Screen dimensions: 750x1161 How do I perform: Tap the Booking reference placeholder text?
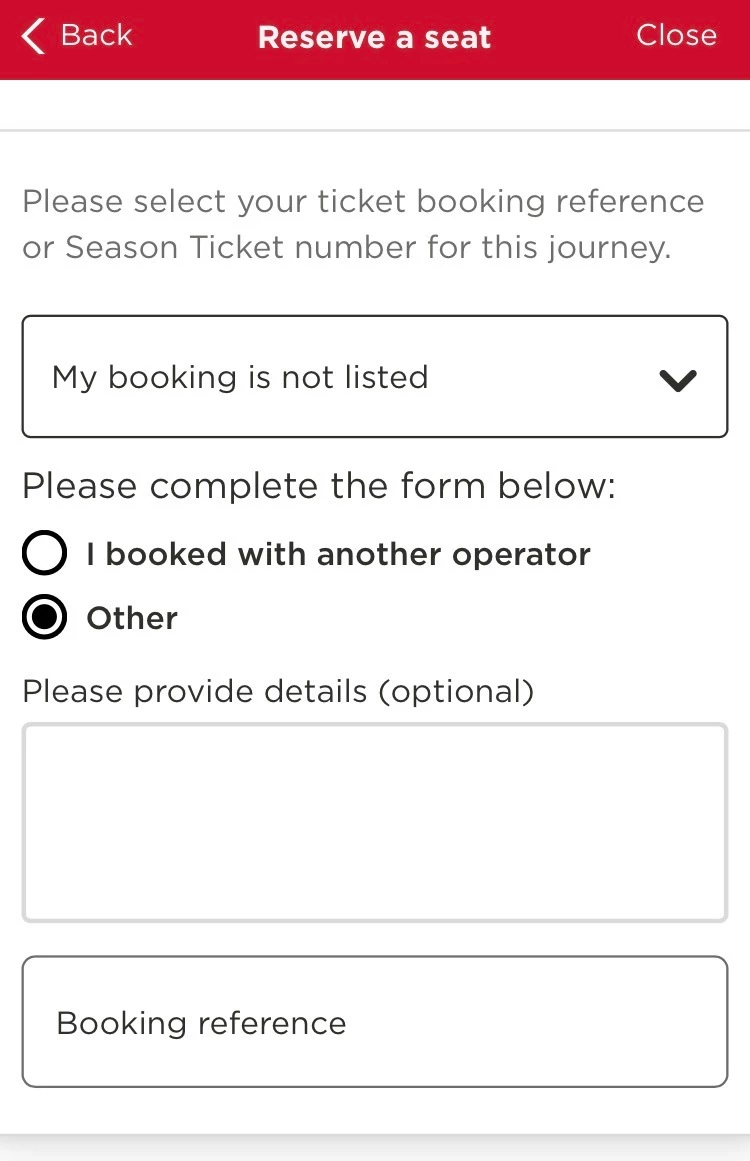(201, 1023)
